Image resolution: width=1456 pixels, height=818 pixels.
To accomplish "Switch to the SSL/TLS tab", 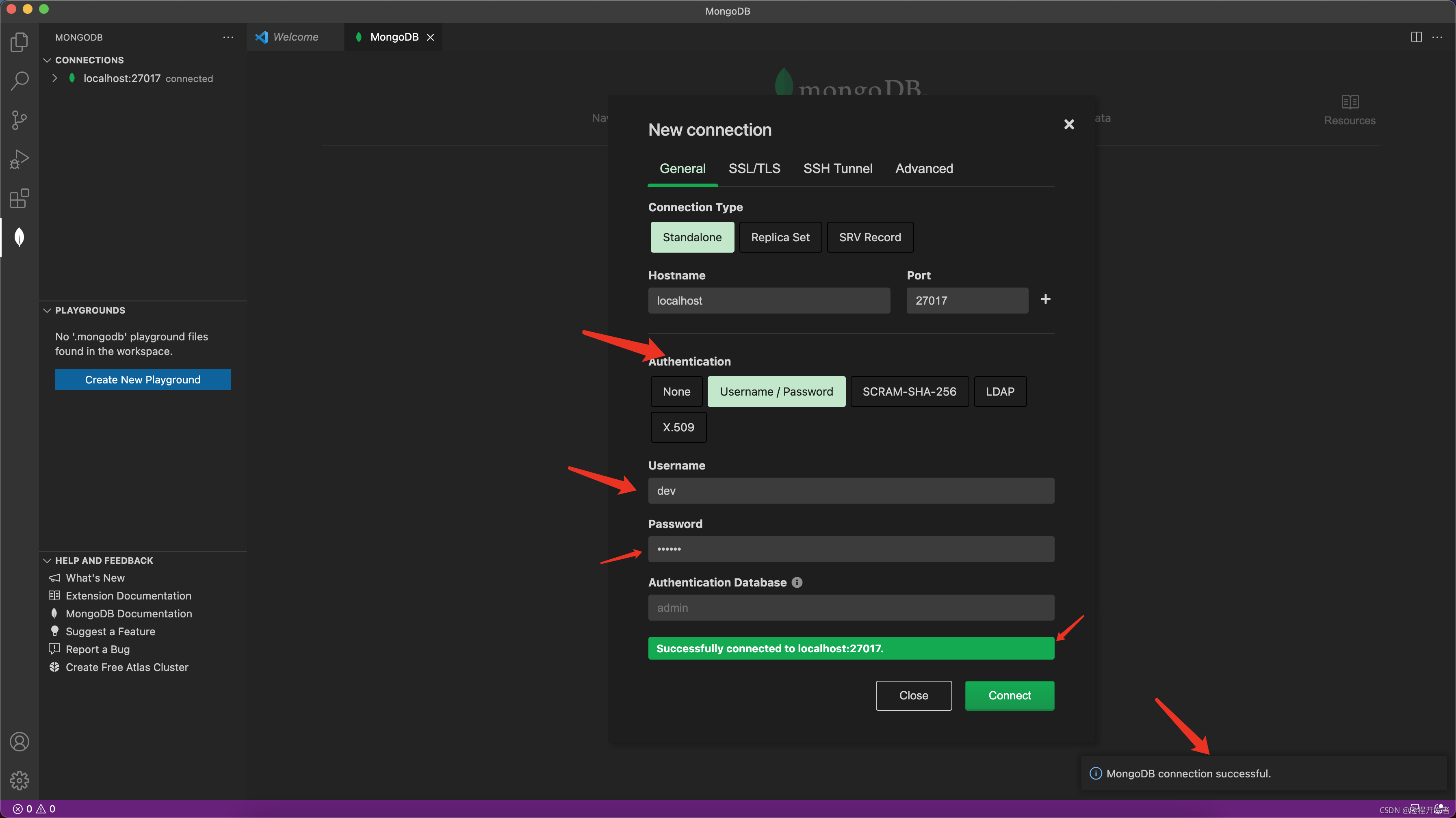I will (754, 168).
